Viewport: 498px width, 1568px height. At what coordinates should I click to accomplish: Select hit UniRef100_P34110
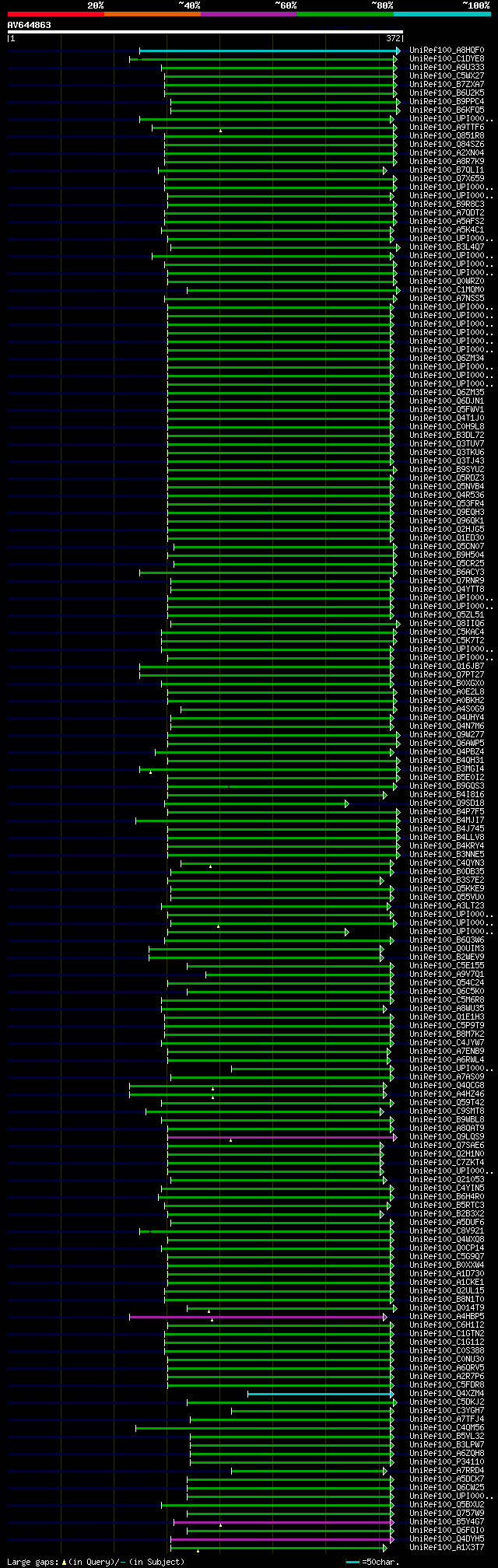(x=447, y=1463)
